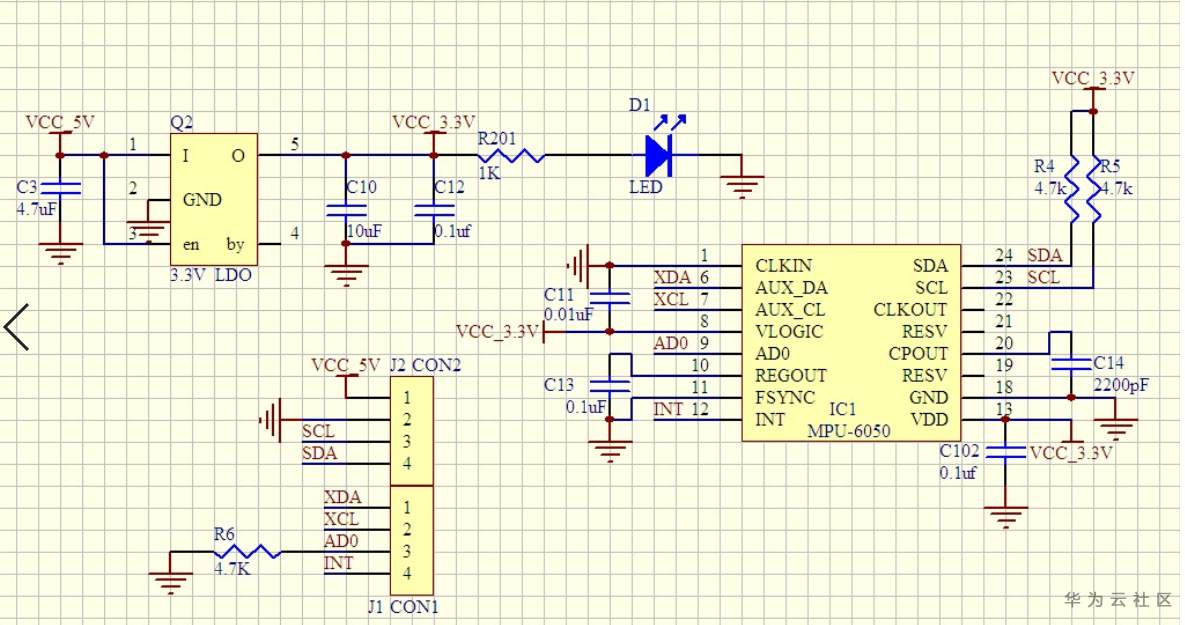Click SDA net label on J2 connector
Image resolution: width=1185 pixels, height=625 pixels.
[319, 453]
